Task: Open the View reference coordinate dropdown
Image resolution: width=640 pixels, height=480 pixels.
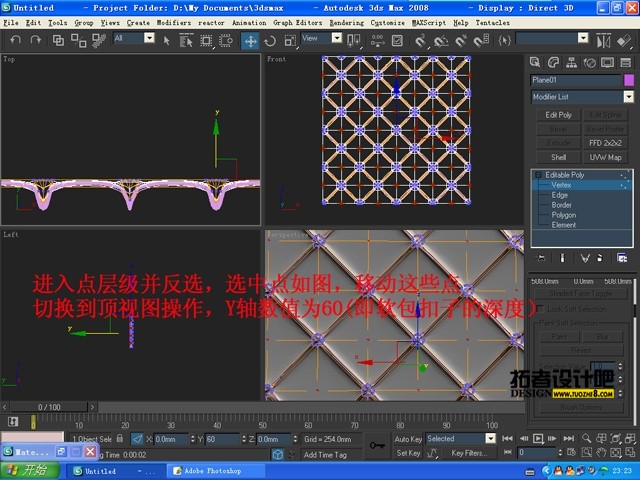Action: [337, 38]
